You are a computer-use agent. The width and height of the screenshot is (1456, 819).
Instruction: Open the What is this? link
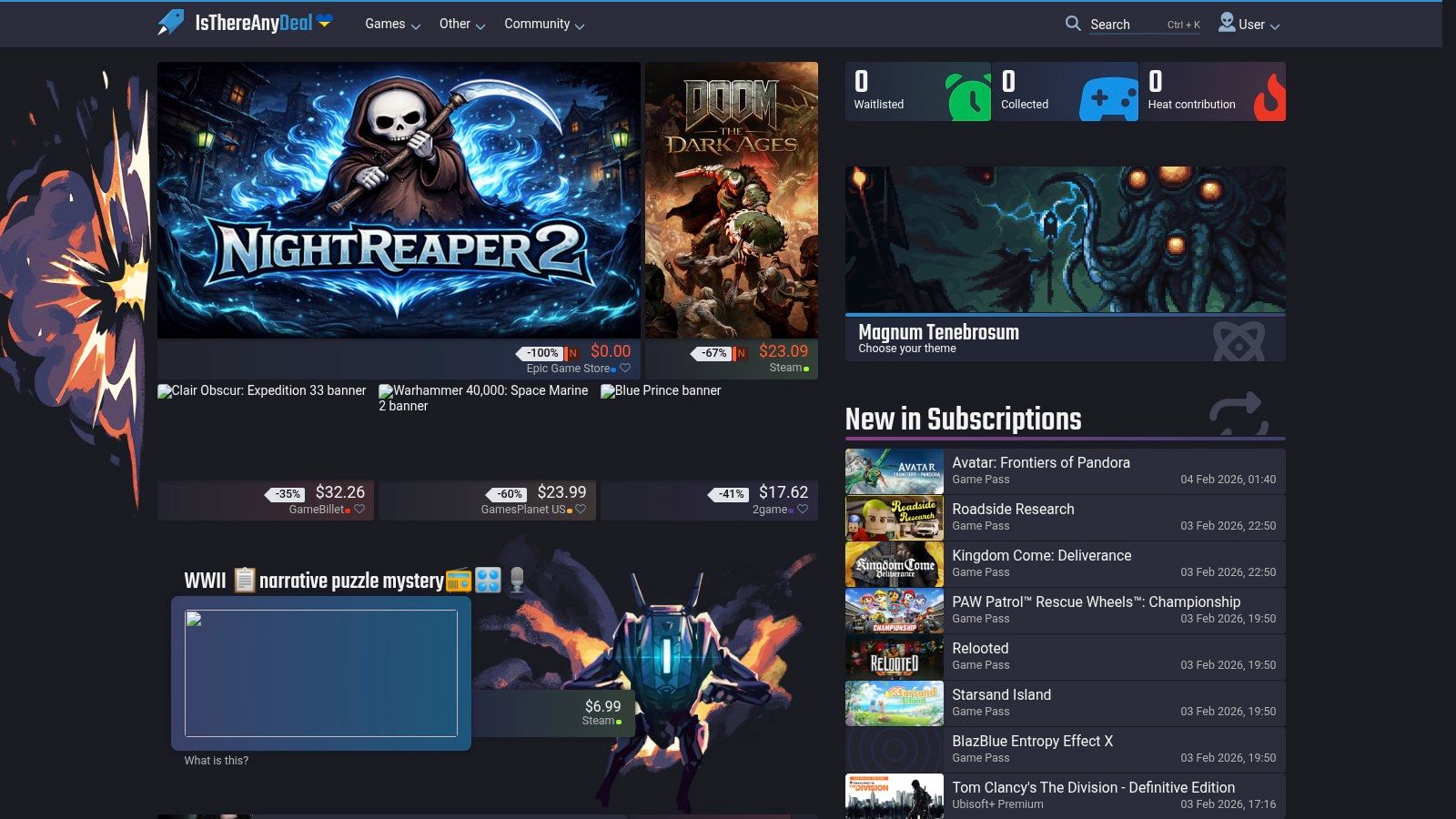[x=216, y=759]
